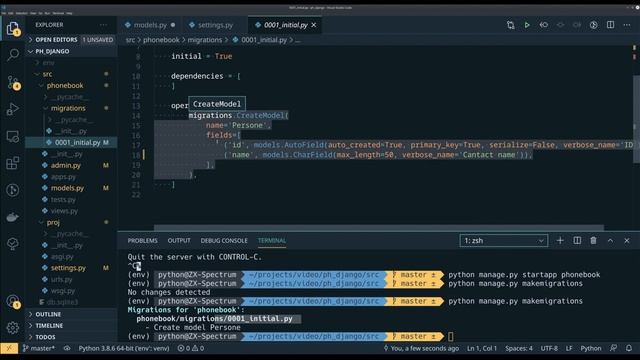640x360 pixels.
Task: Click the editor vertical scrollbar
Action: [x=636, y=118]
